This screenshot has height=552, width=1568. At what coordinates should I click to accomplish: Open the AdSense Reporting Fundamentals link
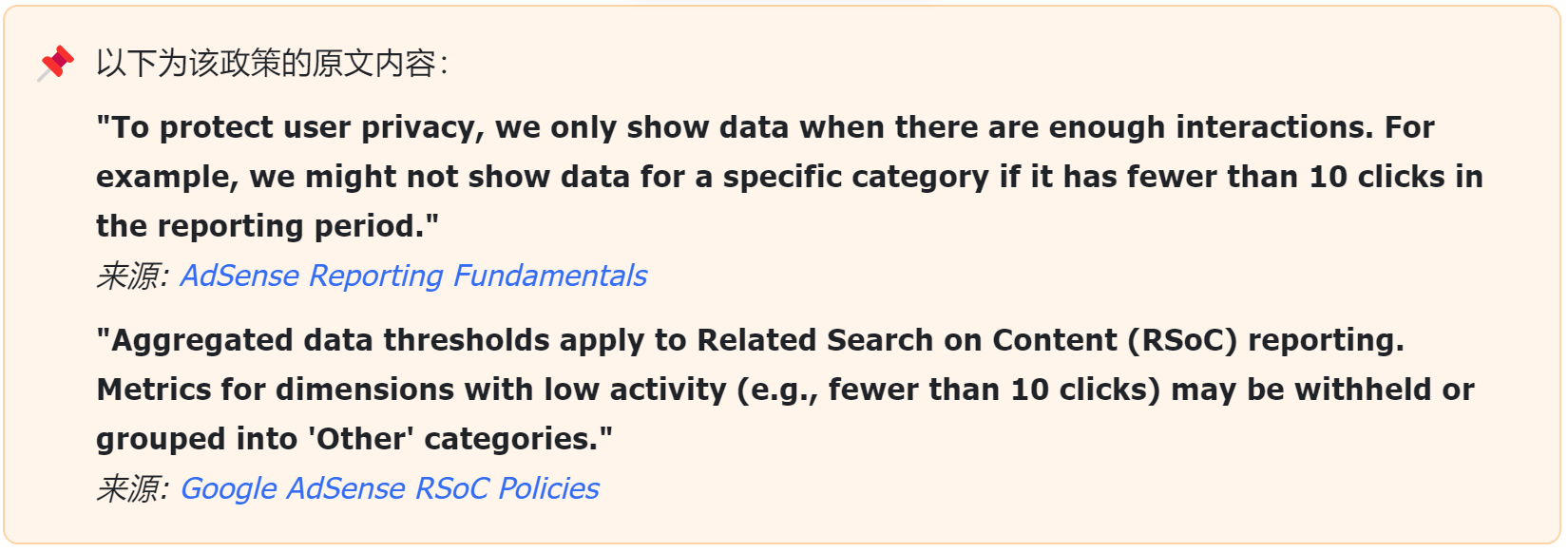click(413, 276)
